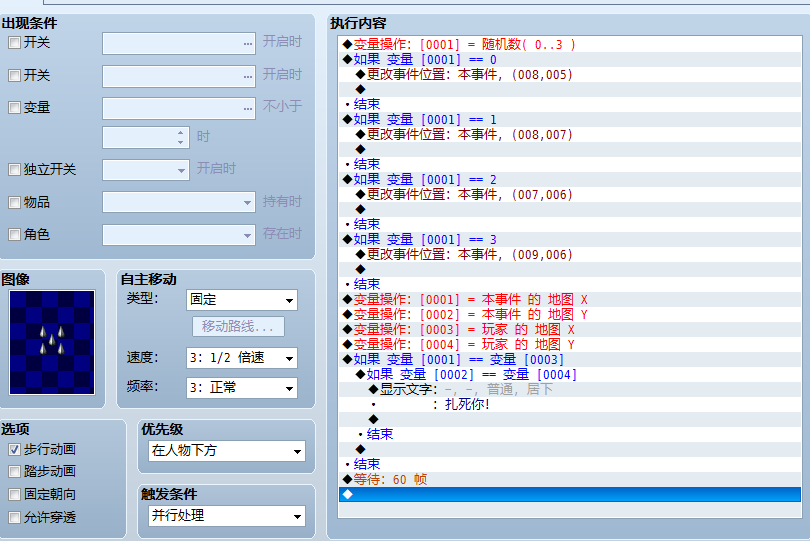Enable the 允许穿透 option
Image resolution: width=810 pixels, height=541 pixels.
14,517
